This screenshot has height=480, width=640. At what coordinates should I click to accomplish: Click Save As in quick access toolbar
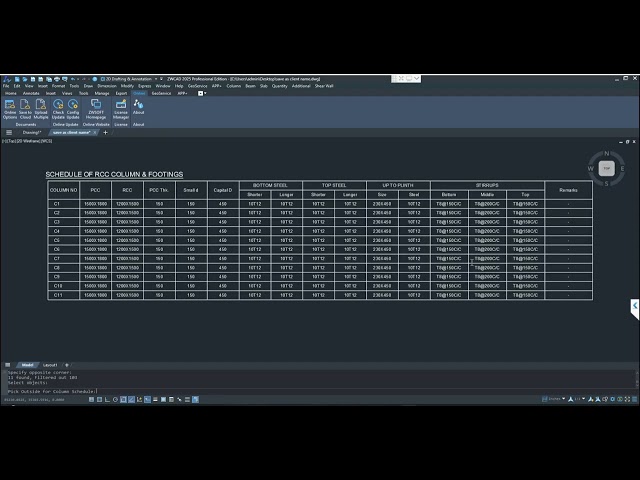40,79
